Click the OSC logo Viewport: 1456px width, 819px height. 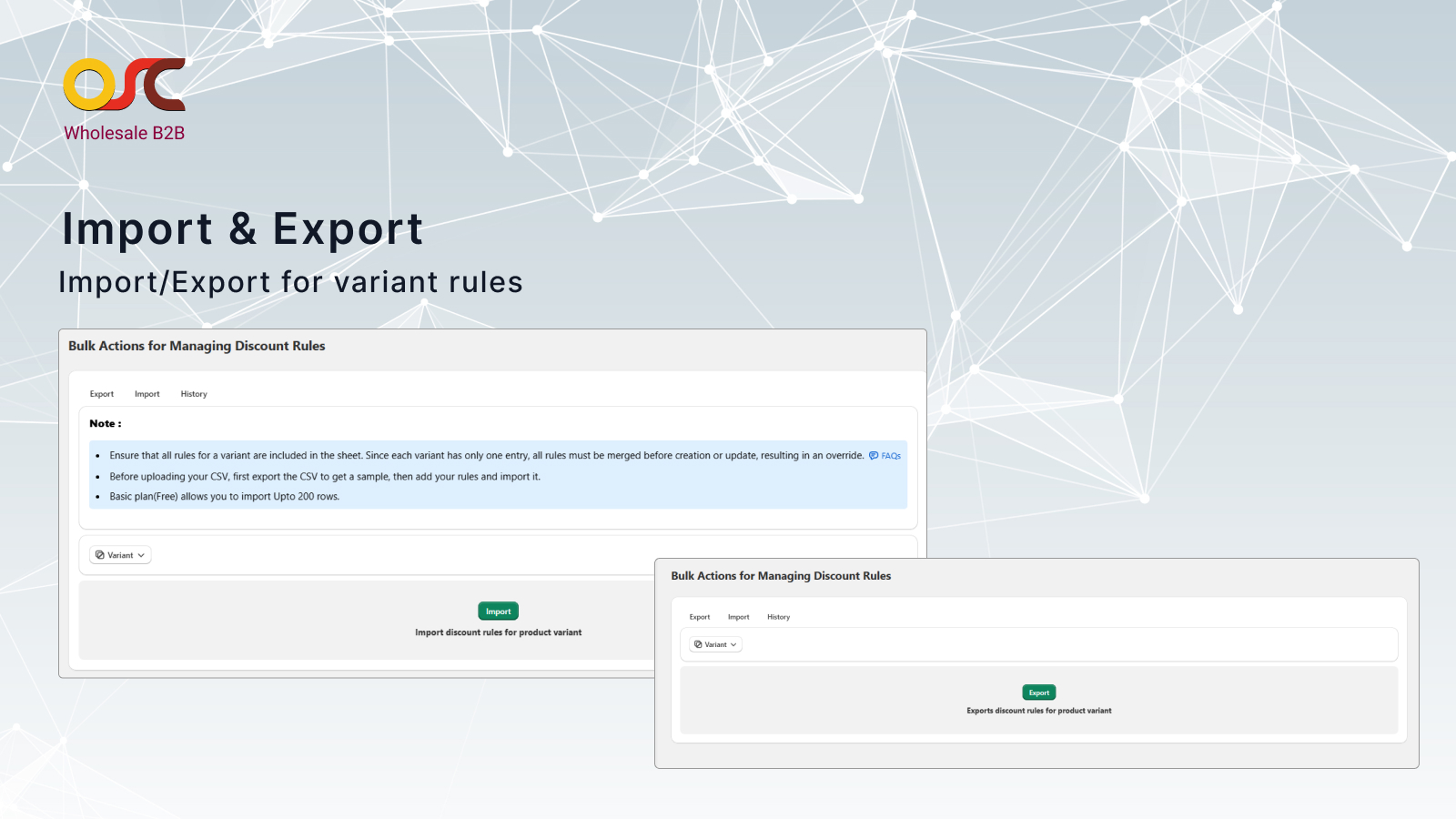point(124,85)
